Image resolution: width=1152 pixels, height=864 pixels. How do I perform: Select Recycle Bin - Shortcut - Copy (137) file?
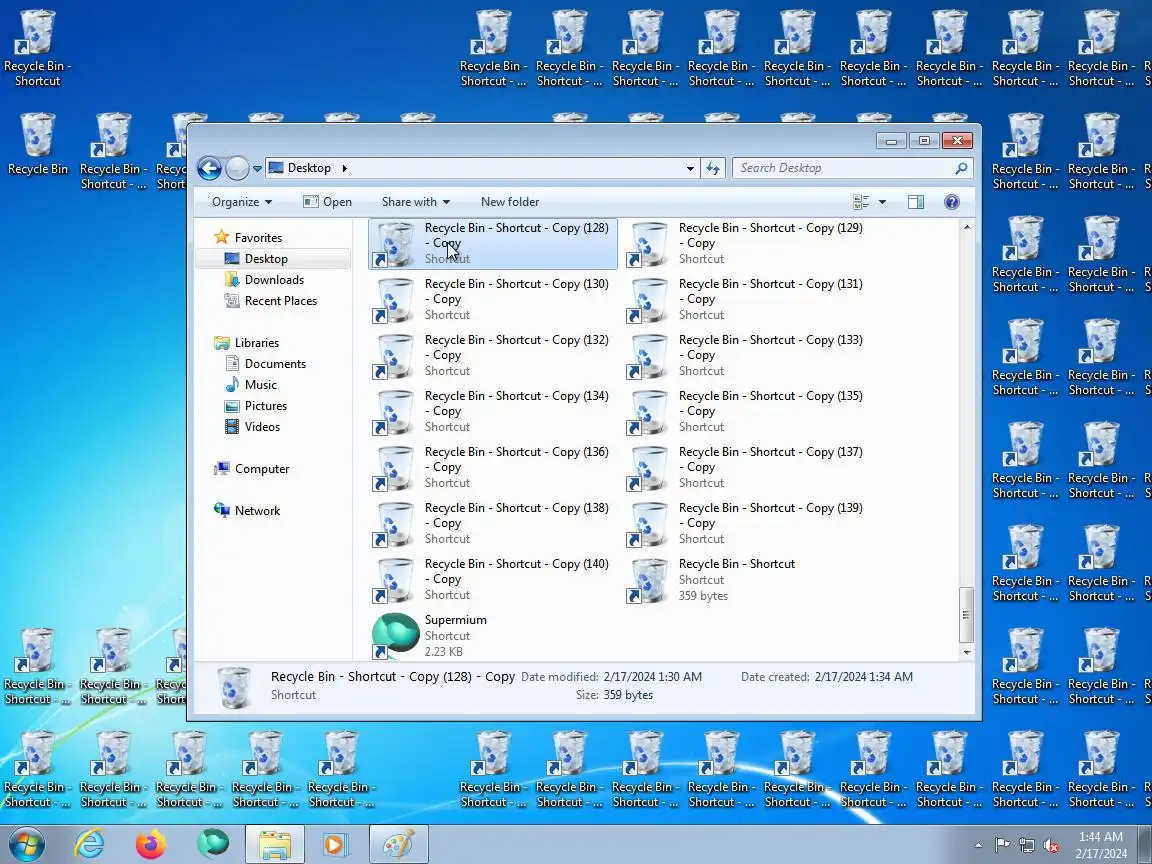tap(747, 467)
